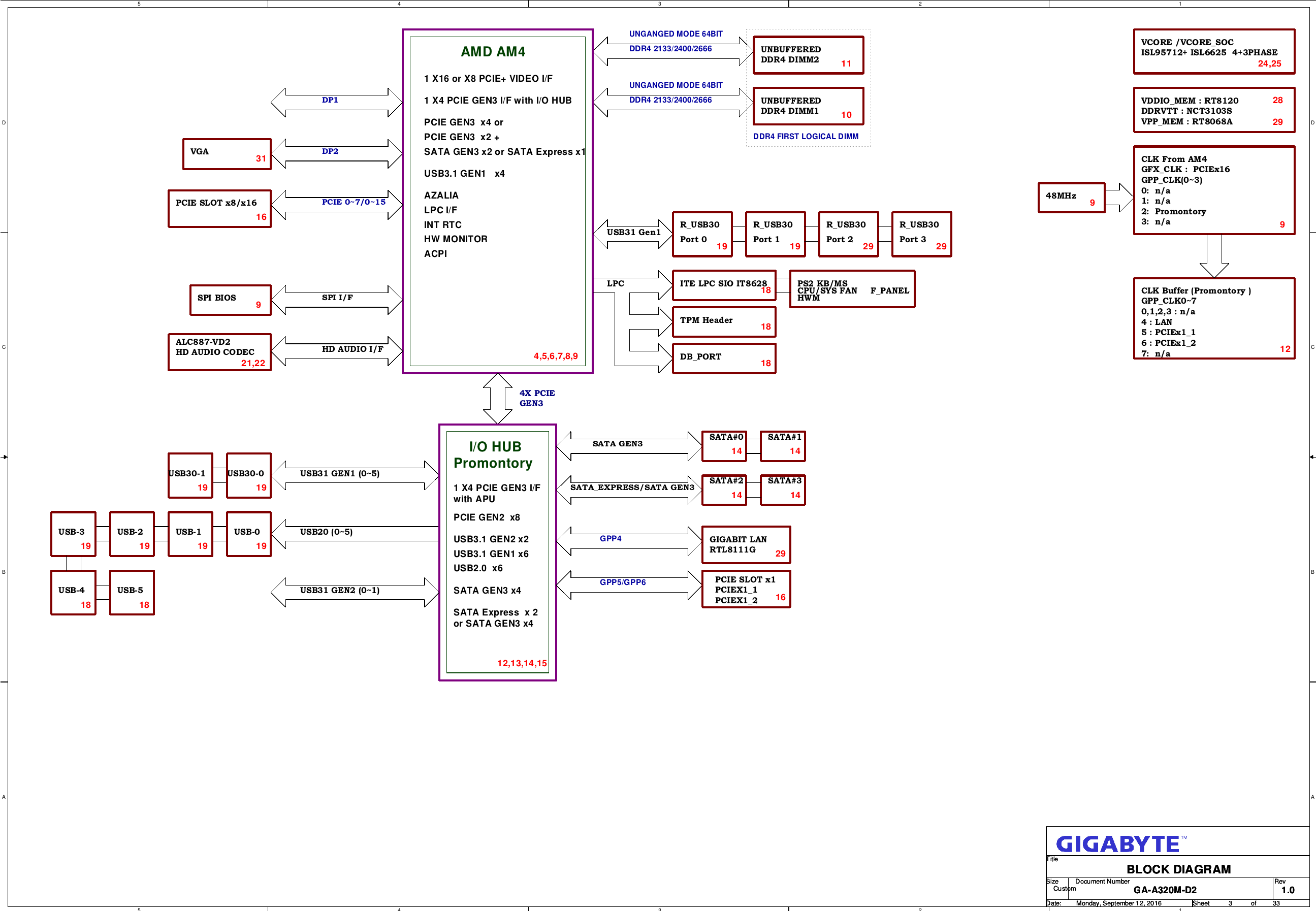The height and width of the screenshot is (911, 1316).
Task: Click the top UNGANGED MODE 64BIT label
Action: click(676, 34)
